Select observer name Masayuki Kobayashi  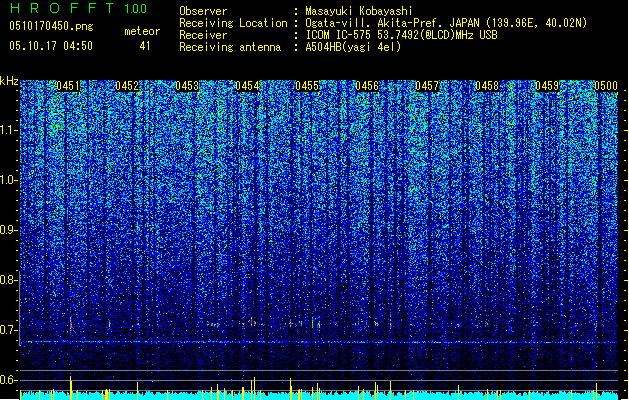(359, 11)
